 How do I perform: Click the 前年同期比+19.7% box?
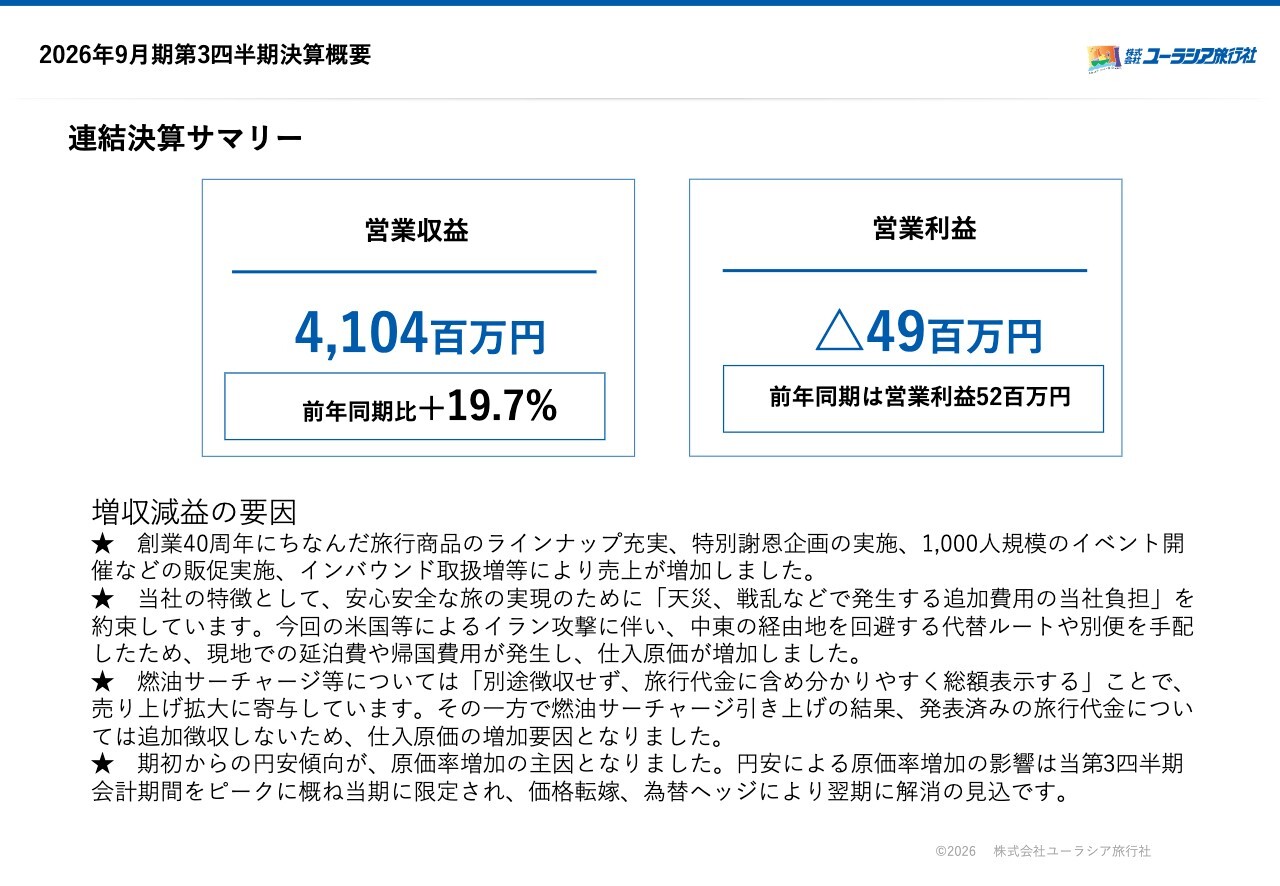415,406
